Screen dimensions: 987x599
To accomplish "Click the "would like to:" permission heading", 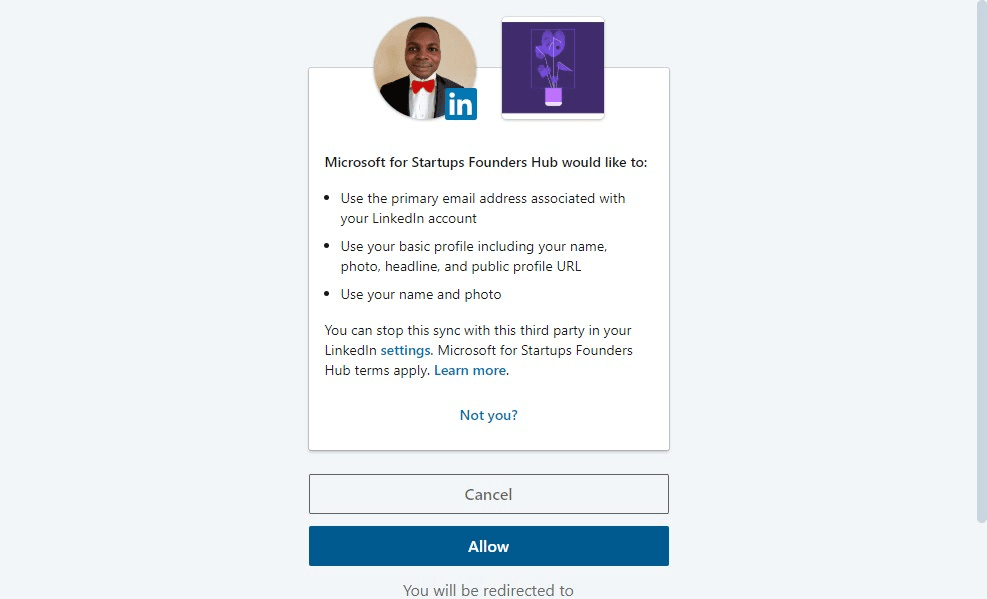I will pyautogui.click(x=486, y=162).
